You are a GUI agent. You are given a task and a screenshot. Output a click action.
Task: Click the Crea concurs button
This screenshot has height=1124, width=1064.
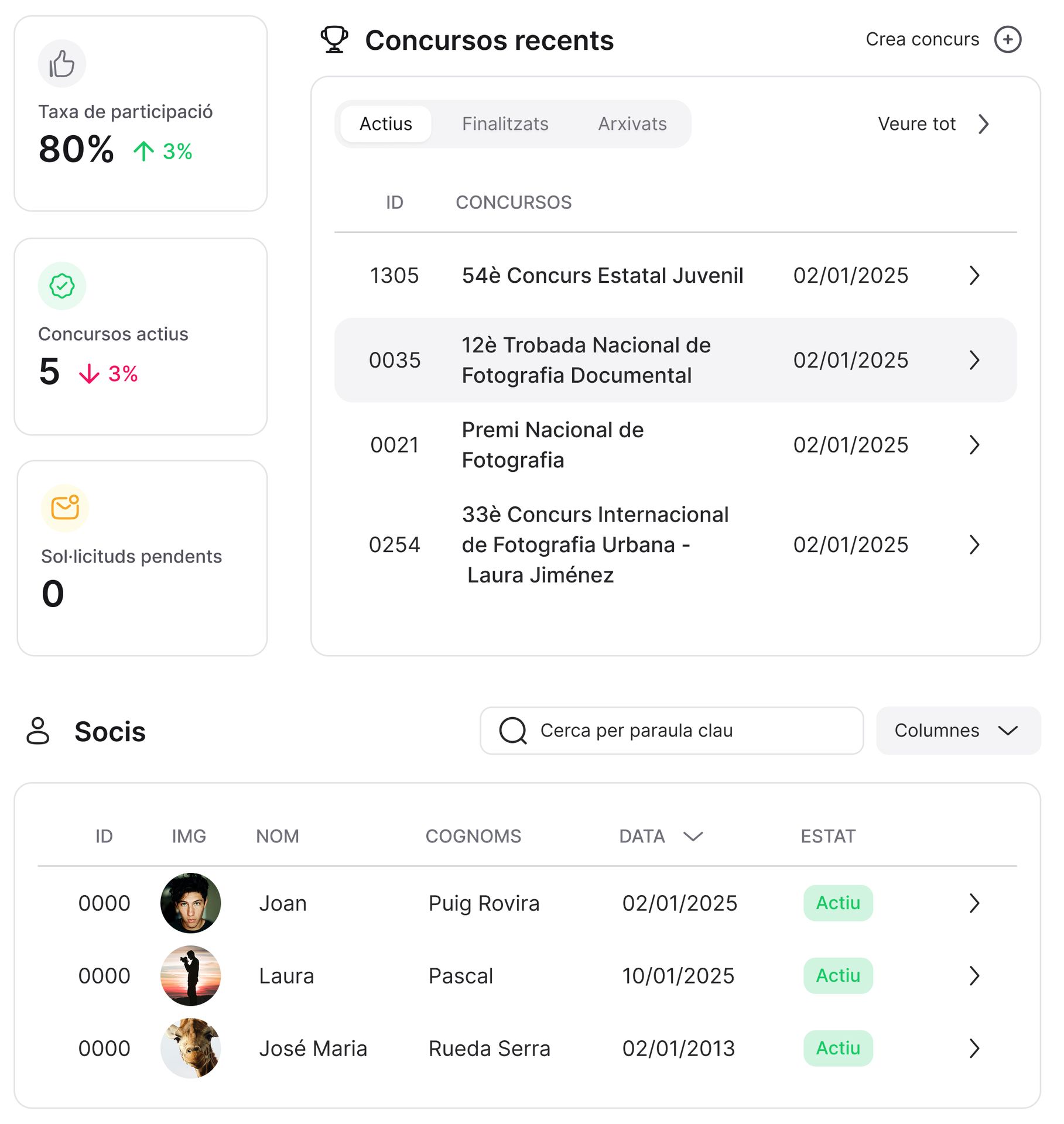922,39
